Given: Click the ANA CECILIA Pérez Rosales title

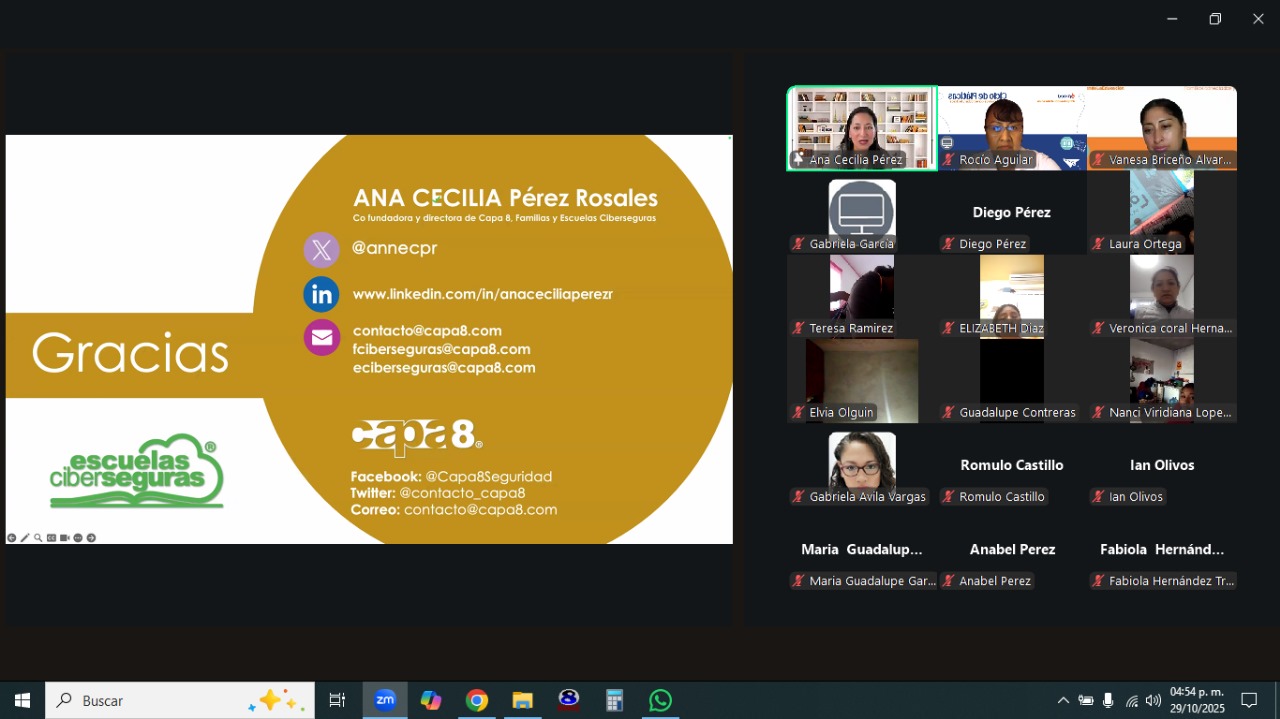Looking at the screenshot, I should point(505,197).
